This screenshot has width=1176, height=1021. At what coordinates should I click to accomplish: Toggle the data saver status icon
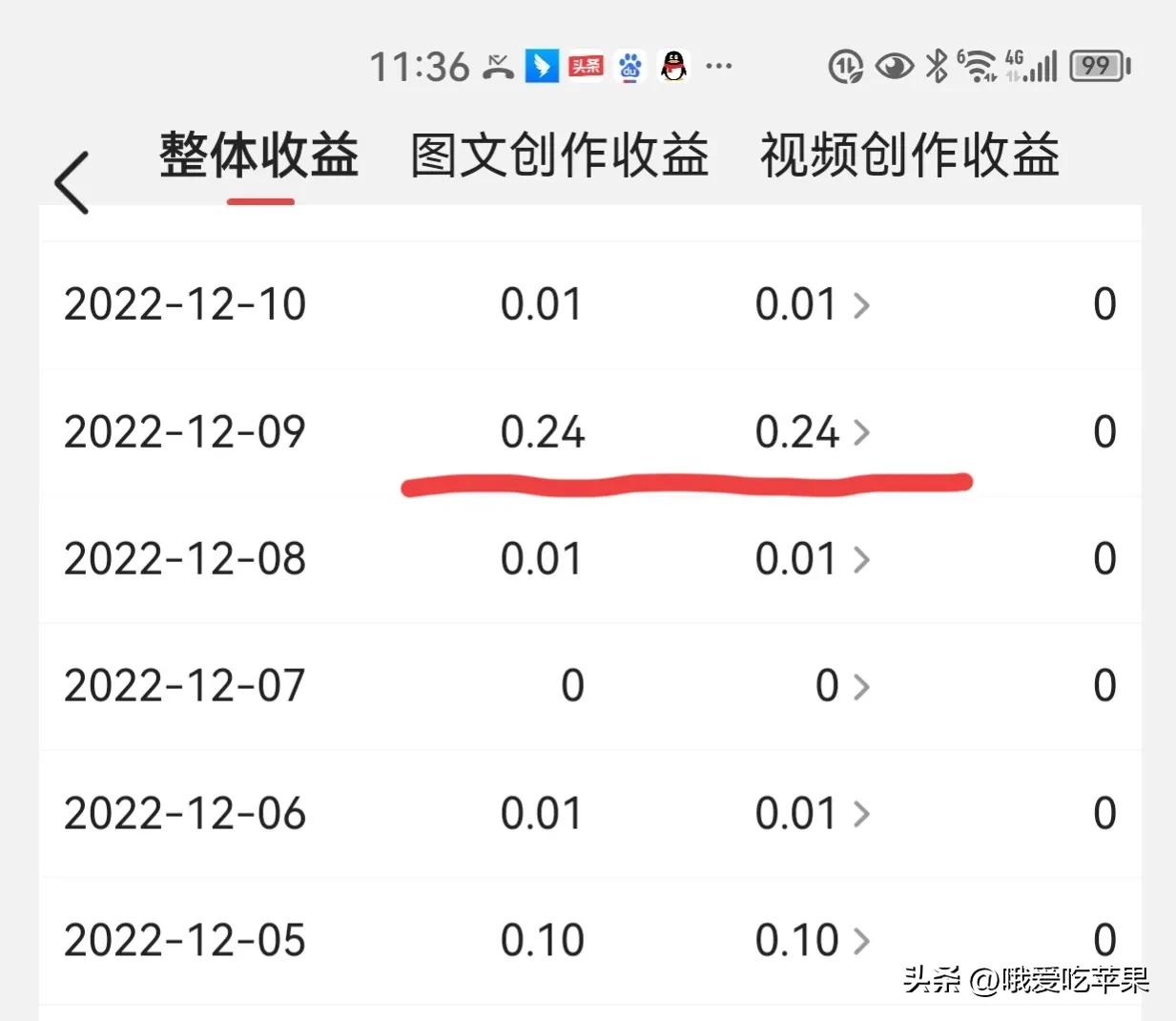(844, 65)
